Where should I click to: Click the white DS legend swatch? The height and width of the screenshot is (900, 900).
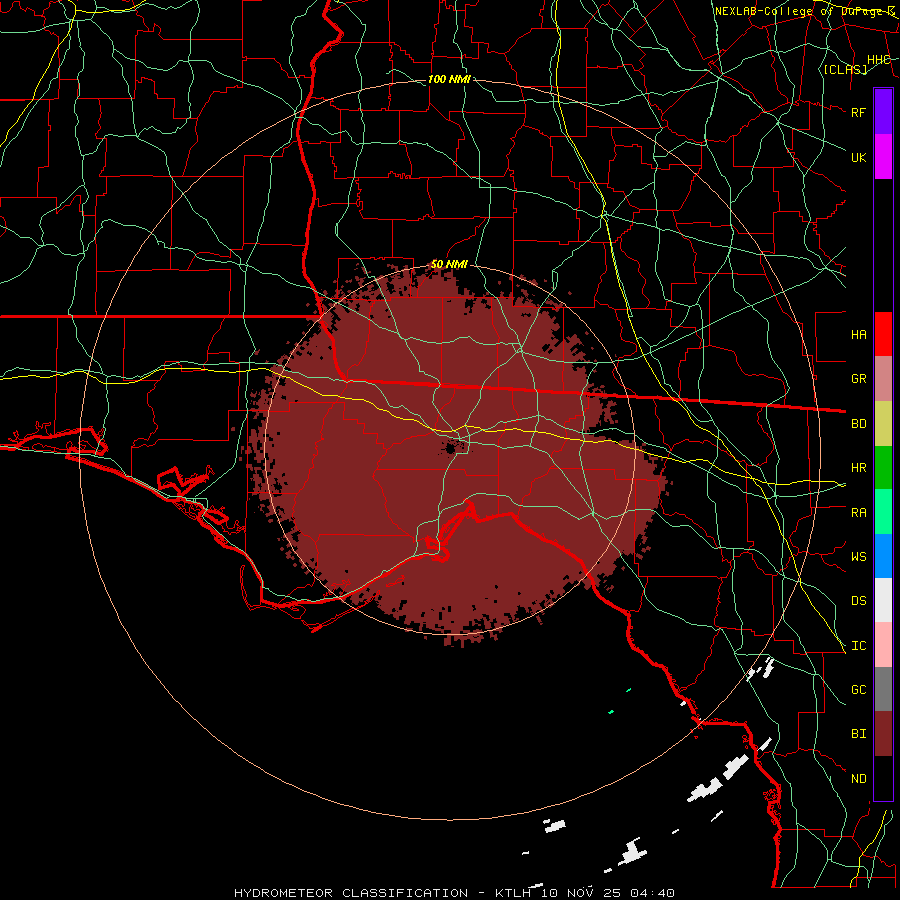point(883,600)
